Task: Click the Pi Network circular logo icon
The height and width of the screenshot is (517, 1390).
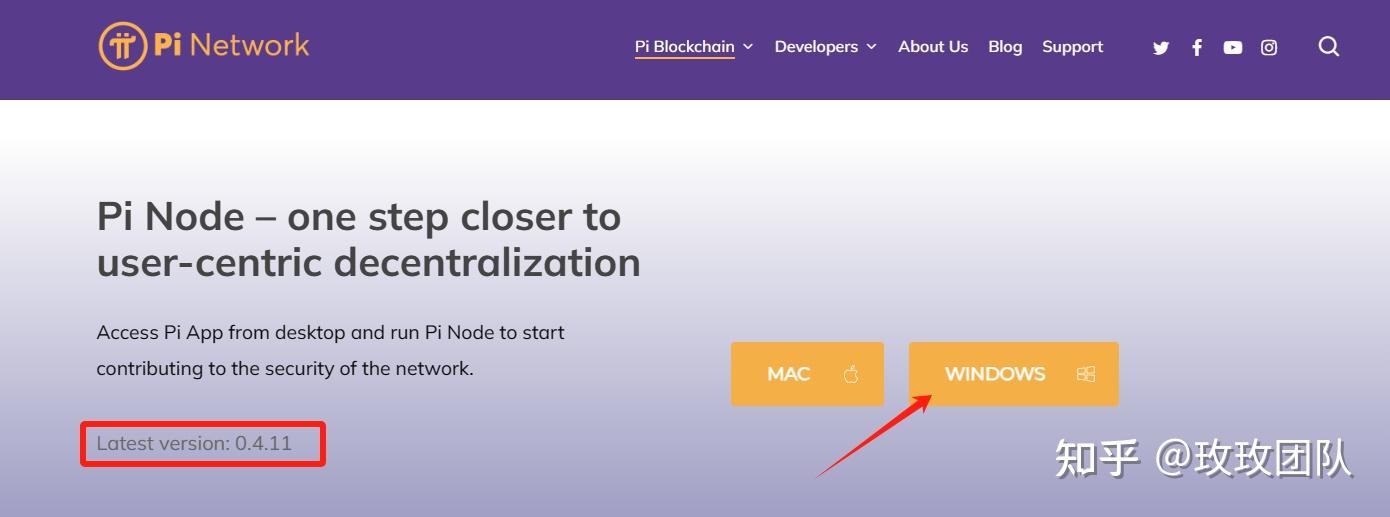Action: (123, 46)
